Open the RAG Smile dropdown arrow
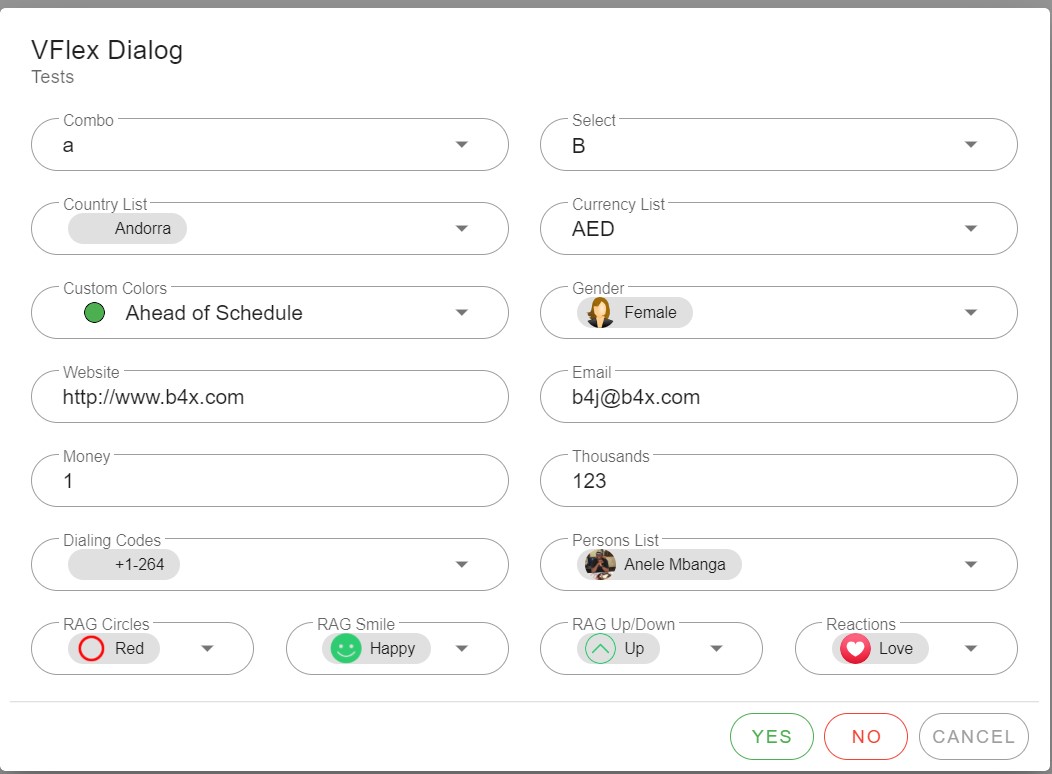1052x774 pixels. (461, 649)
